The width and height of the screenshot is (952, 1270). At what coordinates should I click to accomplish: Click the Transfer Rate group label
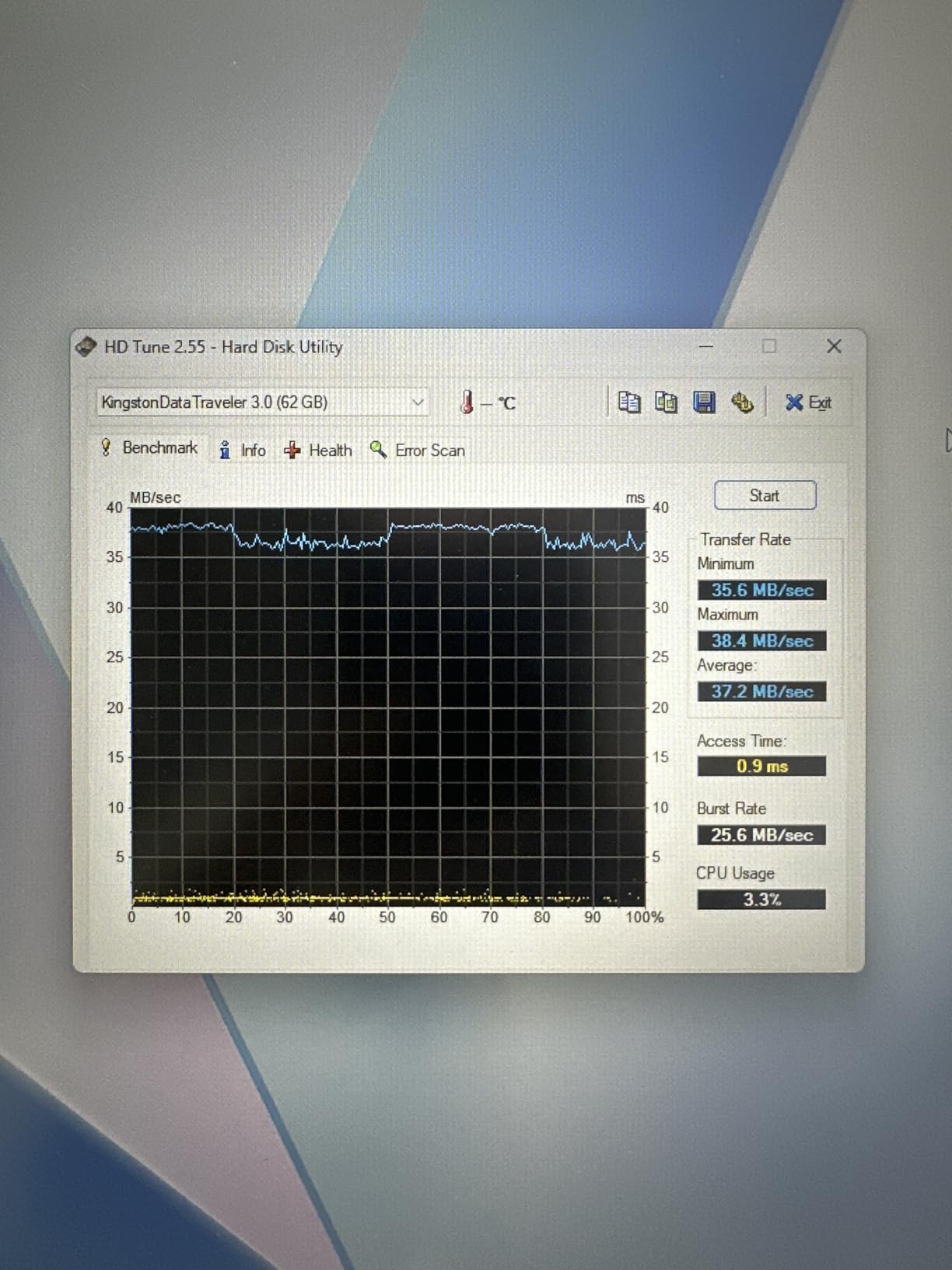click(x=745, y=539)
